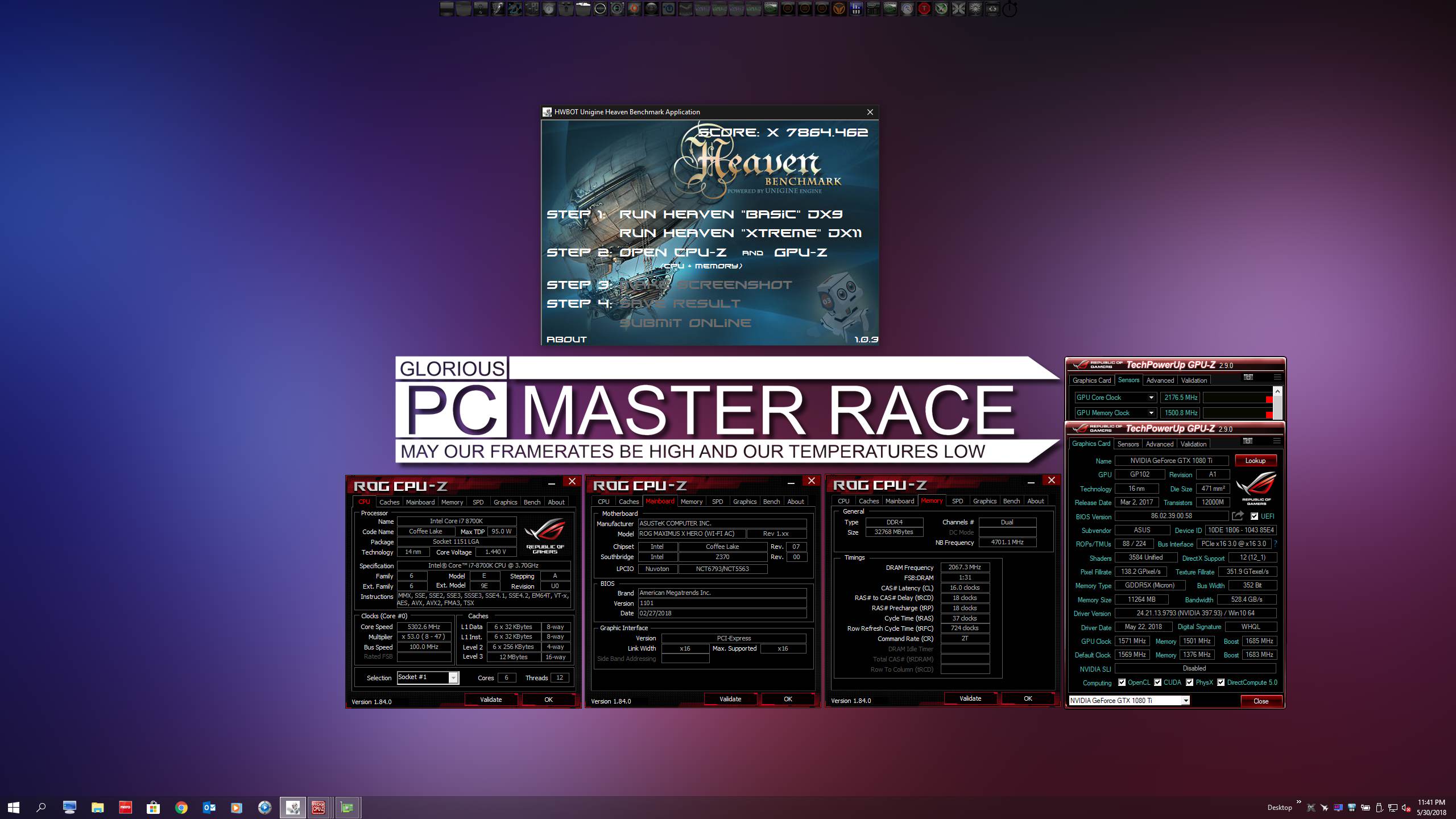Switch to Advanced tab in GPU-Z Graphics Card window
The height and width of the screenshot is (819, 1456).
click(x=1159, y=444)
